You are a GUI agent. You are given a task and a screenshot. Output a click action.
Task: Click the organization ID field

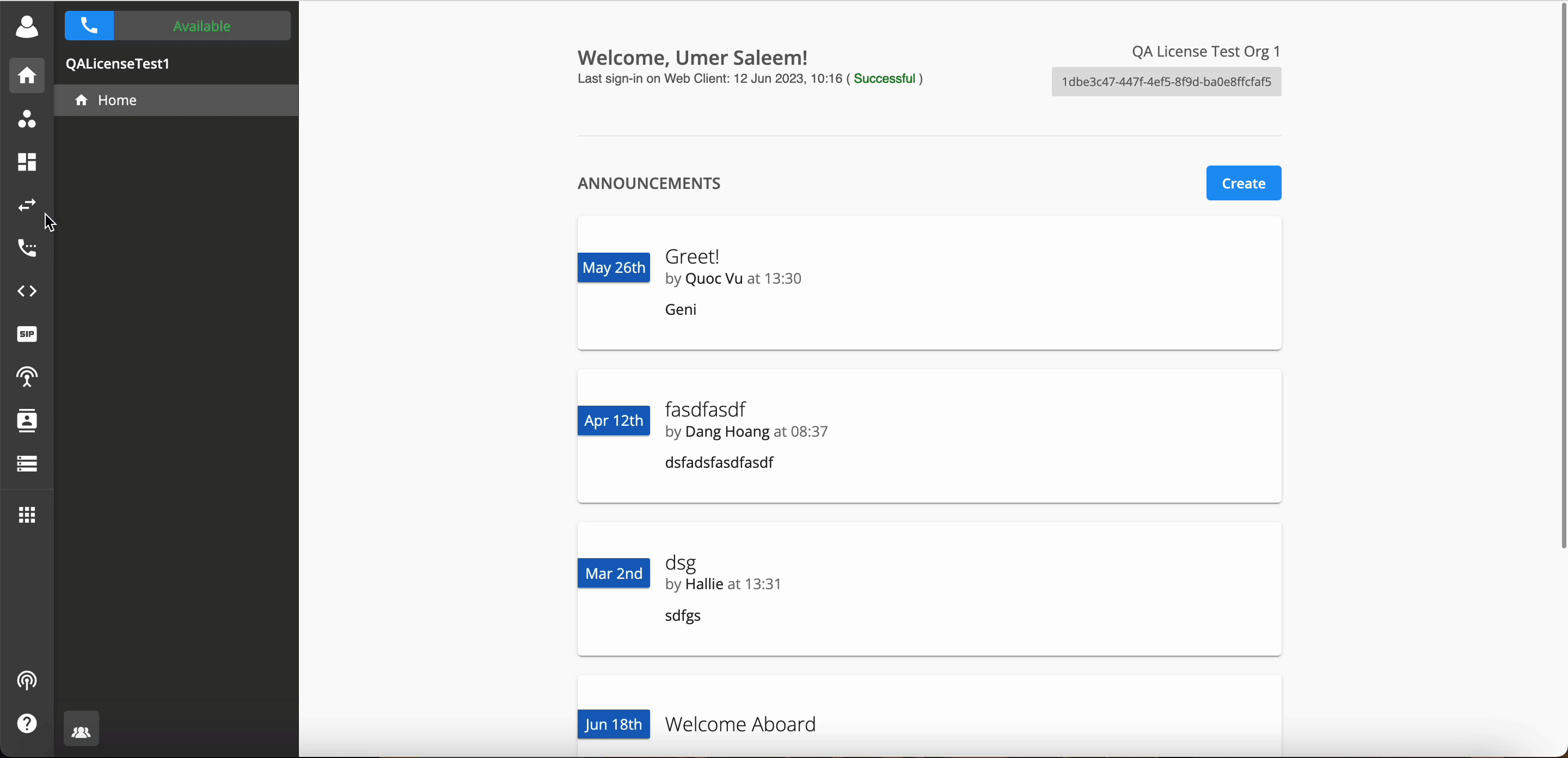(1166, 82)
